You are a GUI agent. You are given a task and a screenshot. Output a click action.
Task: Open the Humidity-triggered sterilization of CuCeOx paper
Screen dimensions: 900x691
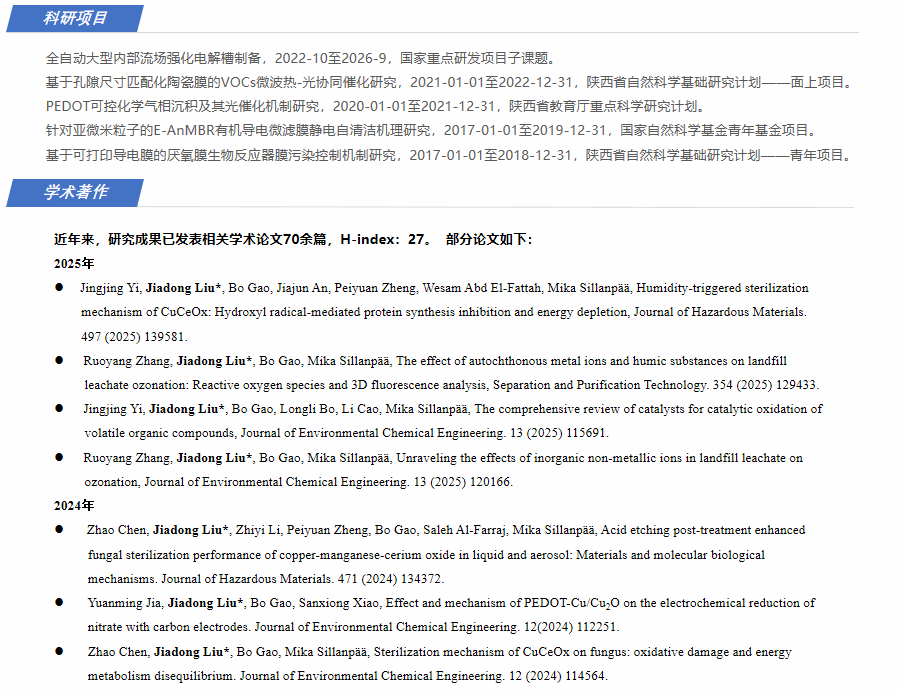445,300
